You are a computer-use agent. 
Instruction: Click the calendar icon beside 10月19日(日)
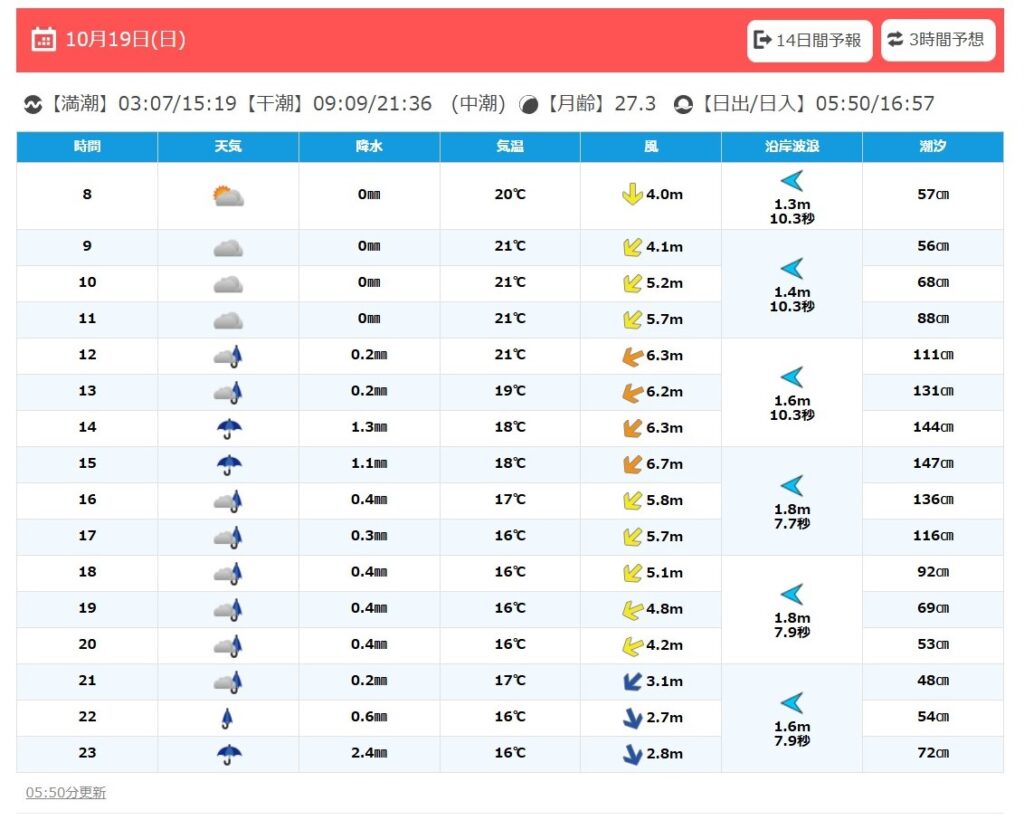point(43,40)
